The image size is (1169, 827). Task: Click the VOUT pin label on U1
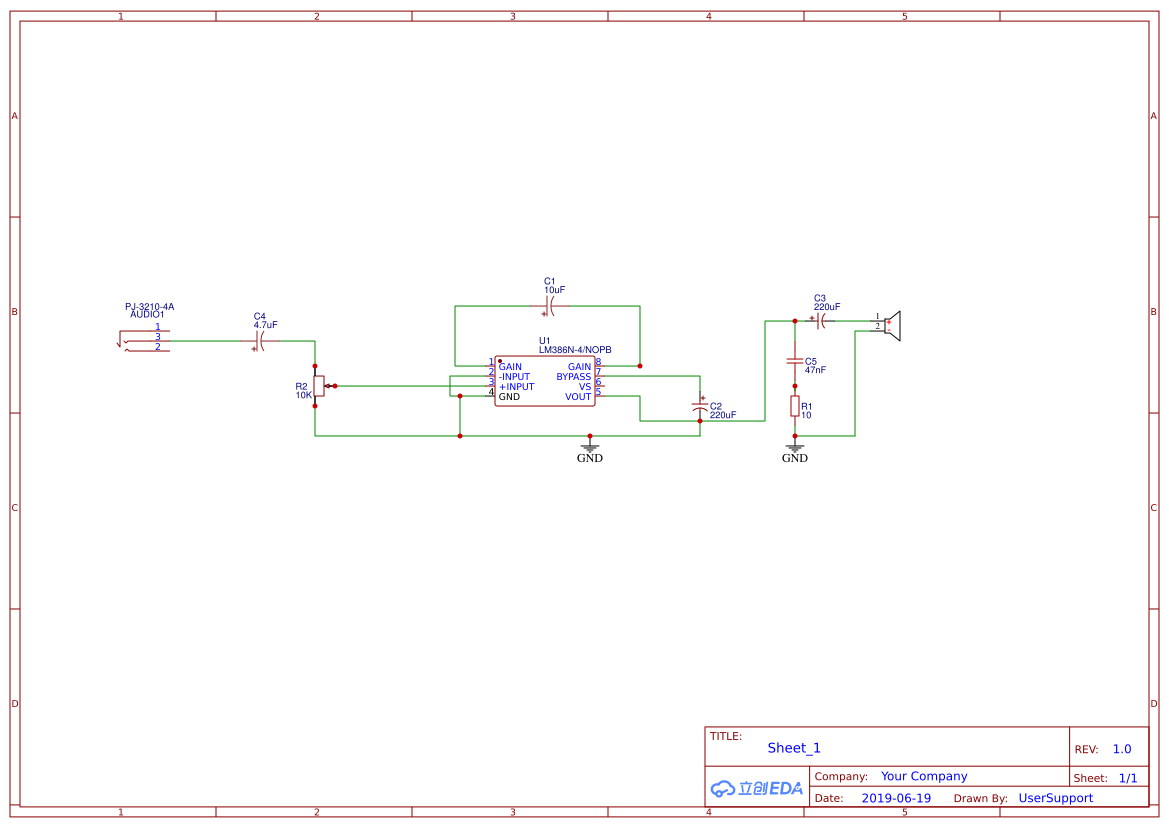pos(578,397)
